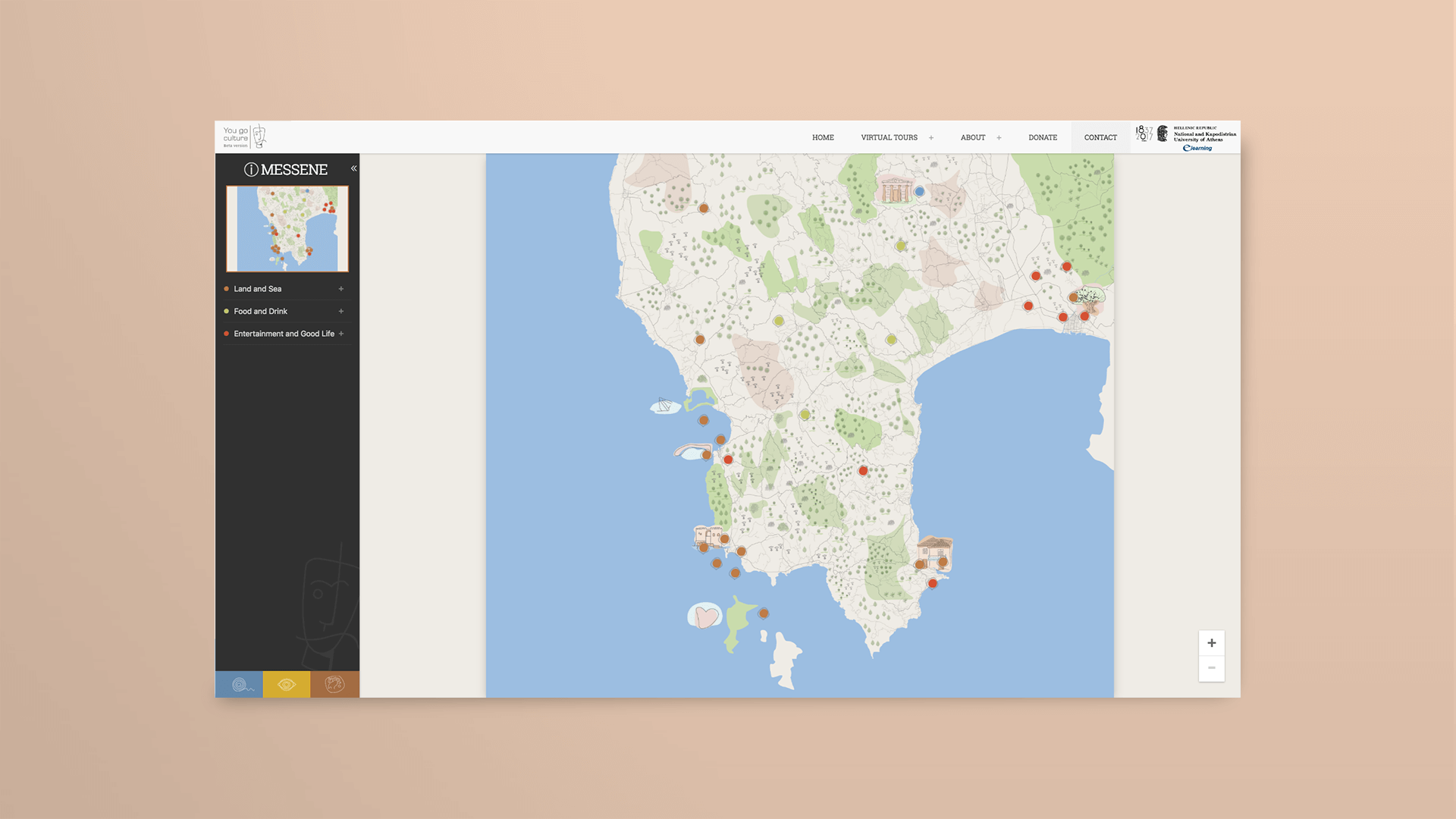Viewport: 1456px width, 819px height.
Task: Go to the Donate page
Action: coord(1043,138)
